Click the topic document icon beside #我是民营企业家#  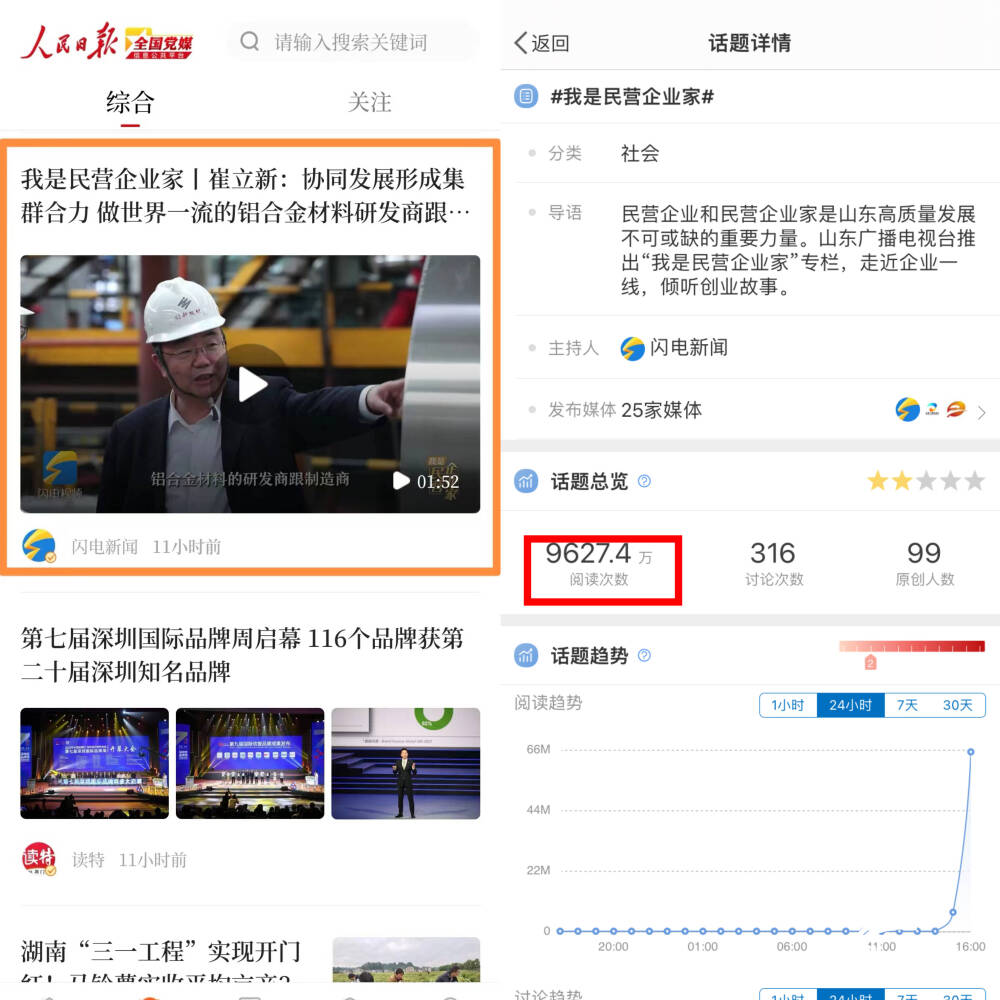526,97
